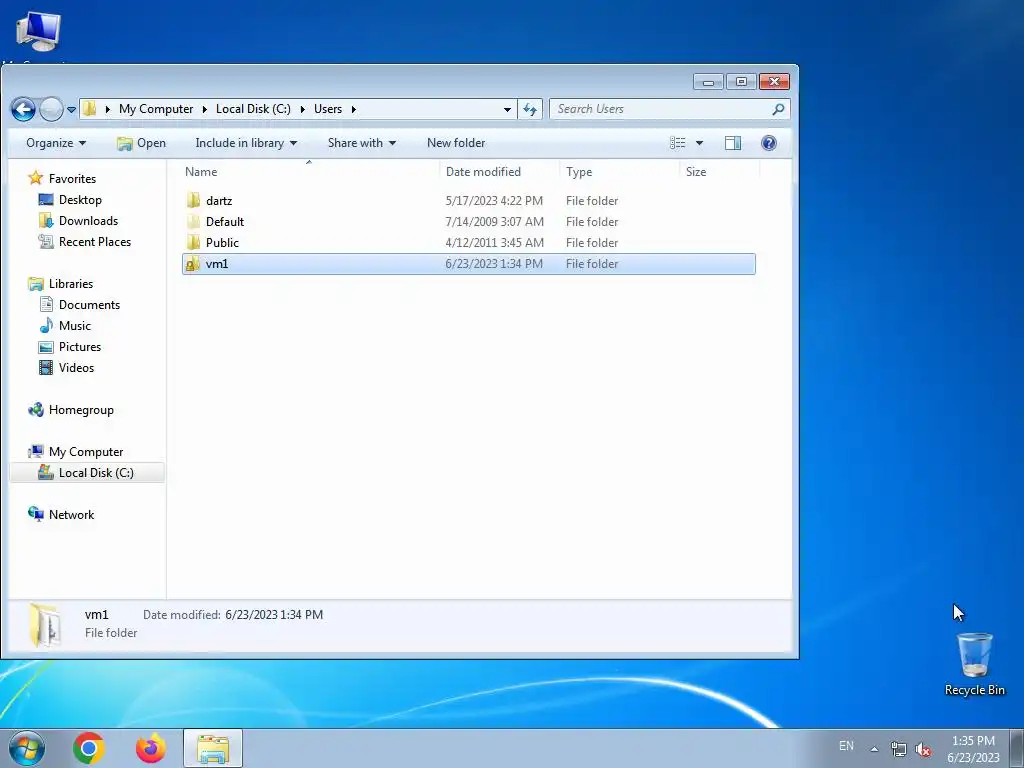Create a New folder
This screenshot has height=768, width=1024.
[456, 143]
